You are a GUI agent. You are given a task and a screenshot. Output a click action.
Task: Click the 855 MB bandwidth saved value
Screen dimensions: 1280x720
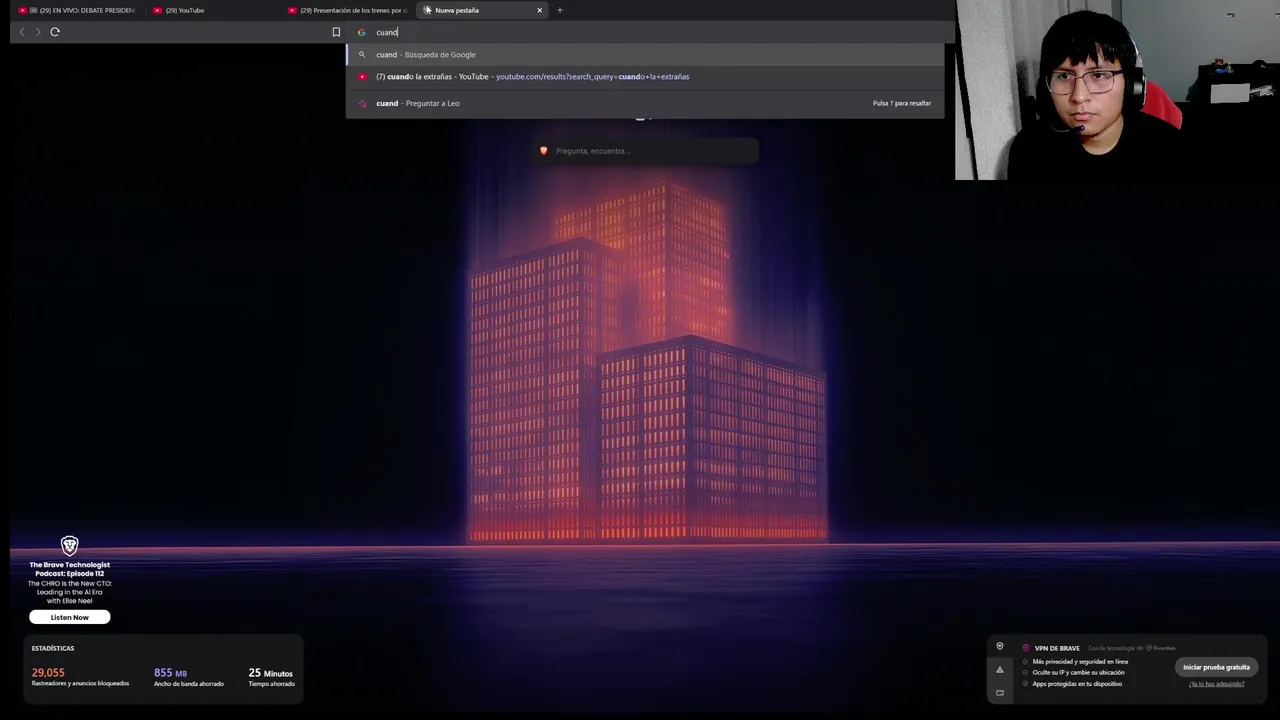[x=170, y=673]
